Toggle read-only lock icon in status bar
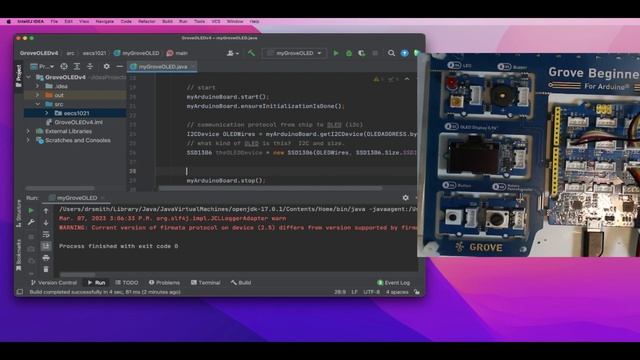Image resolution: width=640 pixels, height=360 pixels. [416, 292]
